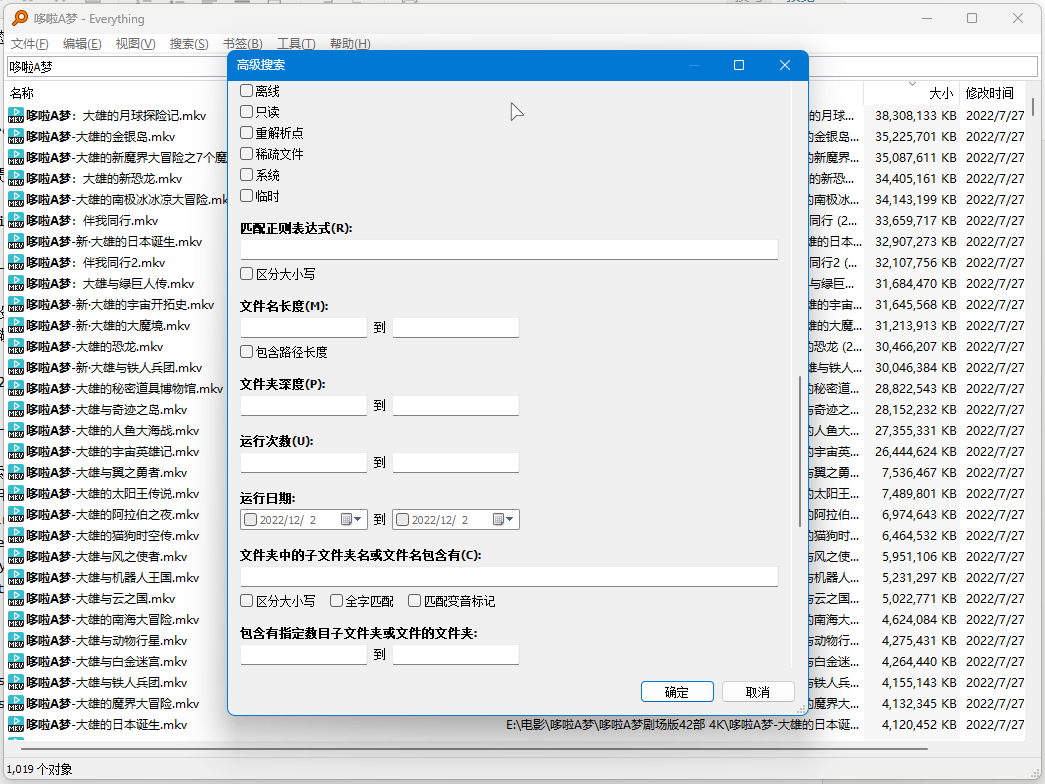Click MKV icon of 大雄的月球探险记.mkv
The image size is (1045, 784).
click(16, 115)
